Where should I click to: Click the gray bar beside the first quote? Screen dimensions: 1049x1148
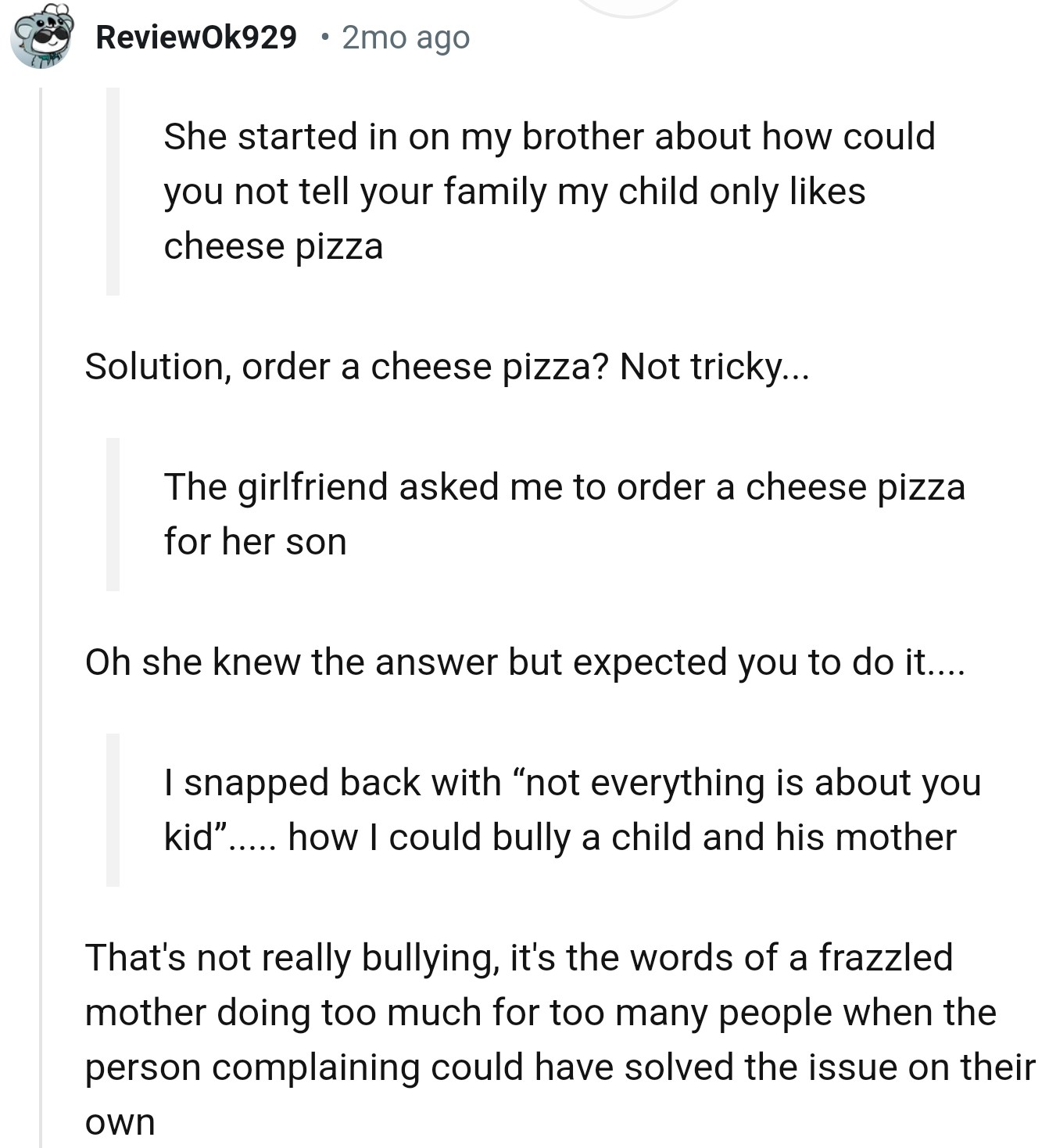pos(113,191)
